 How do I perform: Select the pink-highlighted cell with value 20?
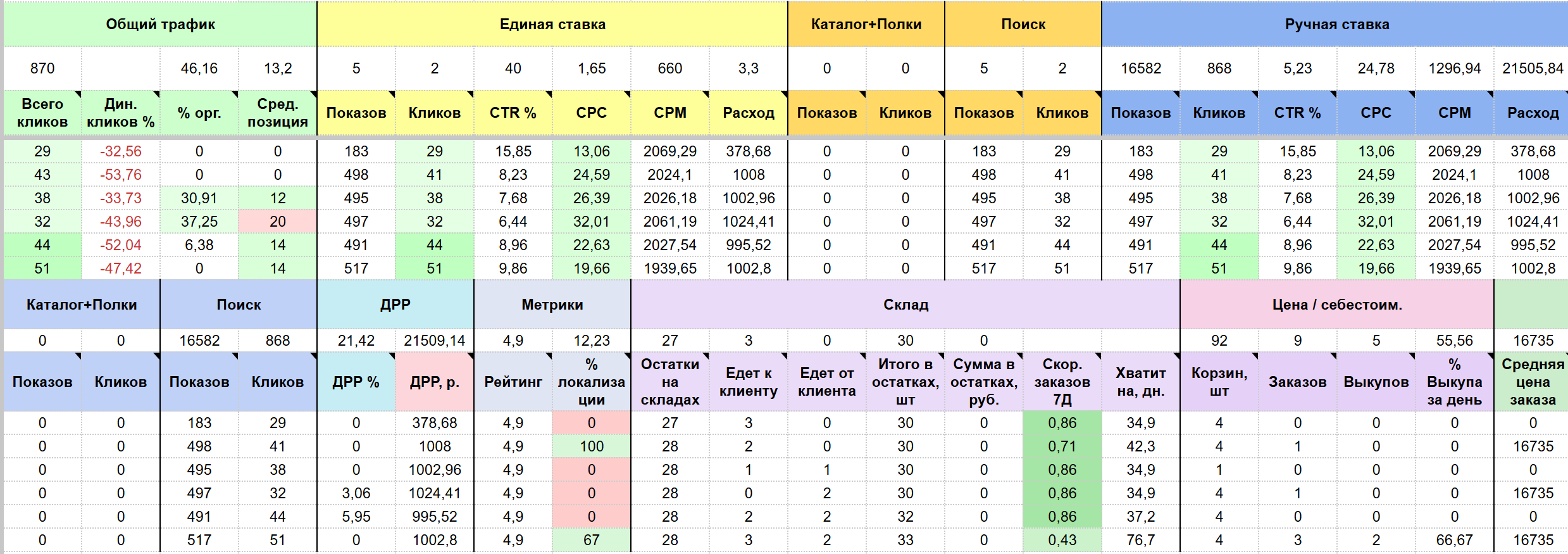tap(278, 222)
